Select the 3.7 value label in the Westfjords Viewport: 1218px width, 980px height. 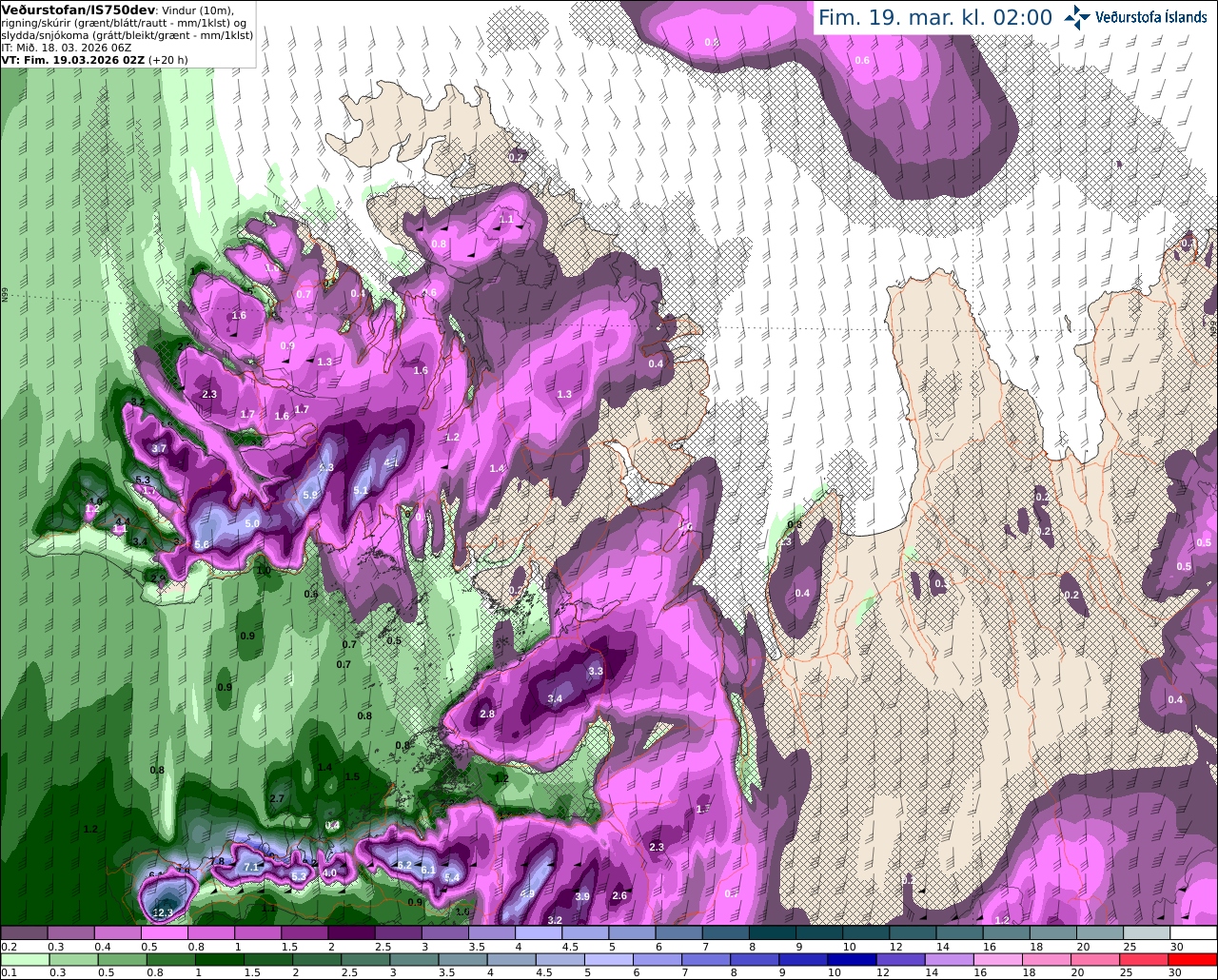[x=159, y=448]
